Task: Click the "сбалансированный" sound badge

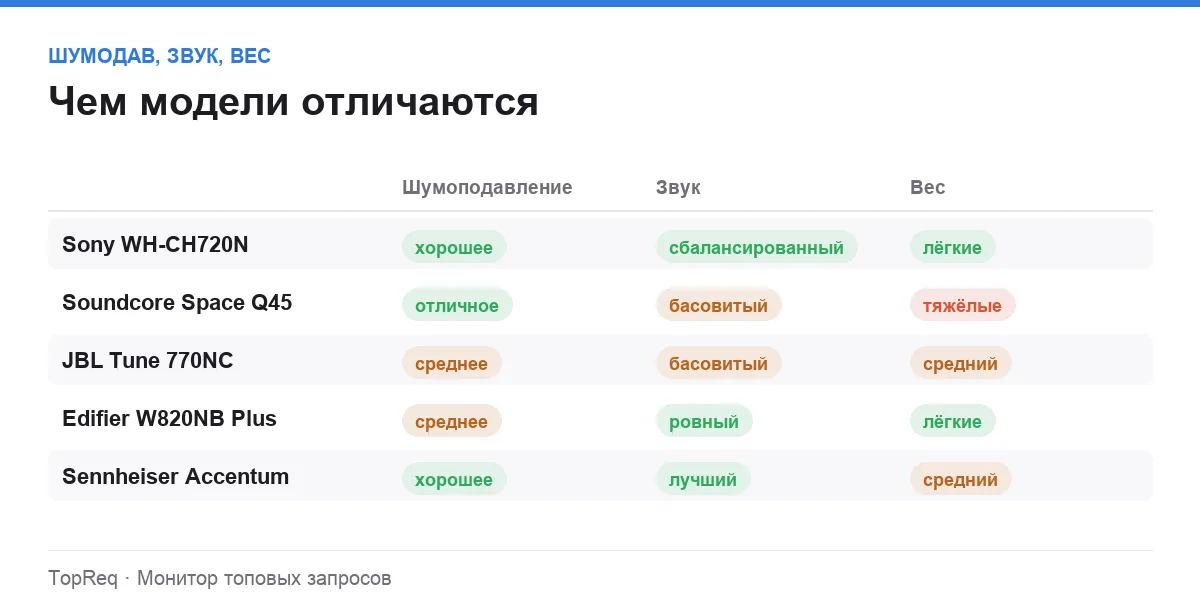Action: (x=756, y=247)
